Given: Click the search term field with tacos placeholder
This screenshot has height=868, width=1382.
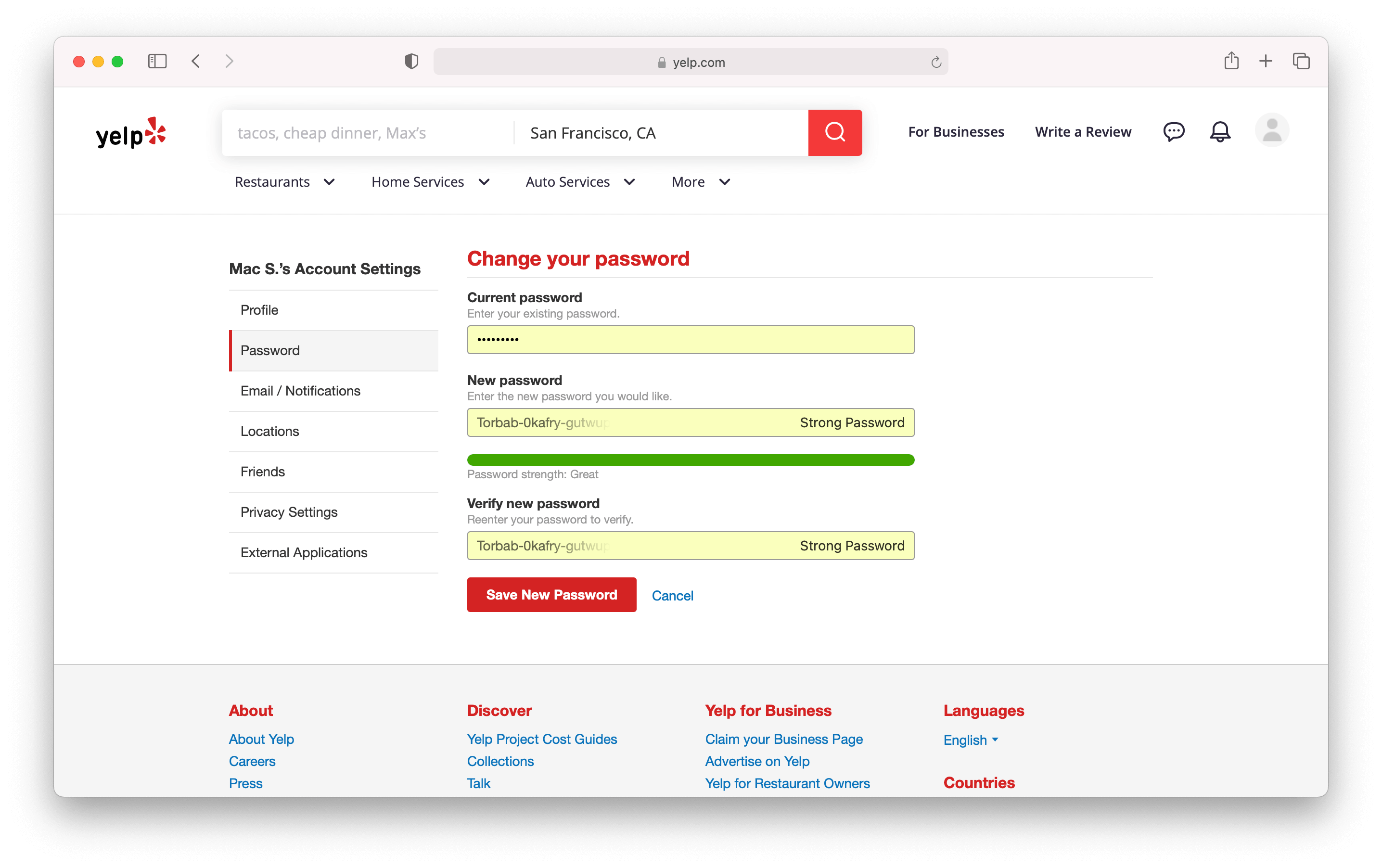Looking at the screenshot, I should 368,133.
